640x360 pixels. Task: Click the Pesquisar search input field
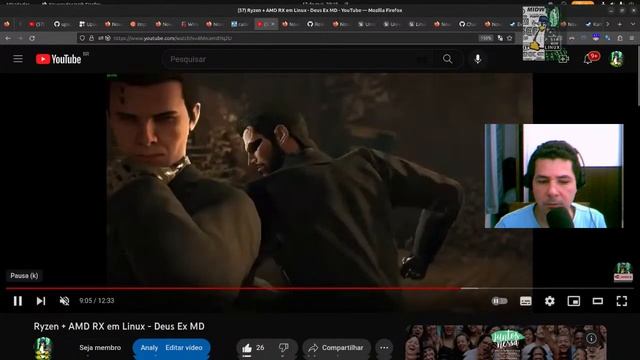298,59
